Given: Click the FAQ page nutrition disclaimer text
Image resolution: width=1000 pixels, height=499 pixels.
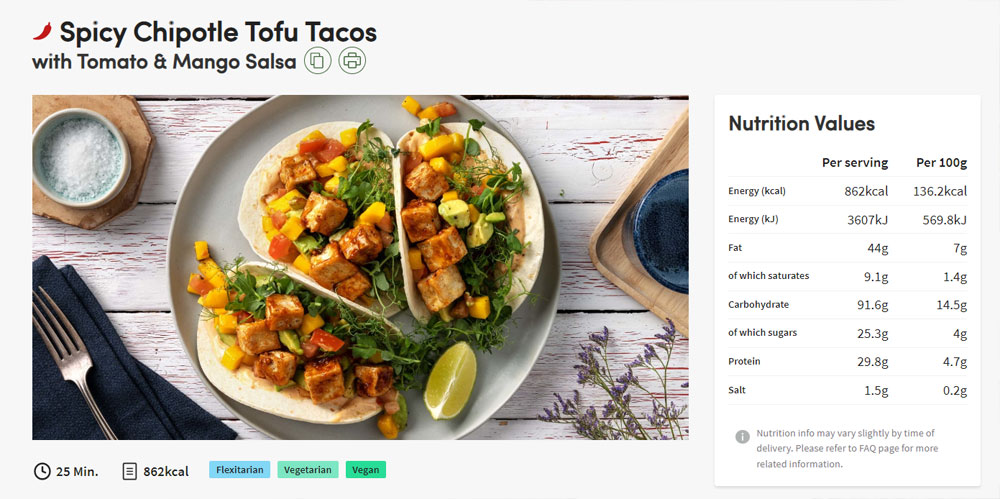Looking at the screenshot, I should (x=848, y=449).
